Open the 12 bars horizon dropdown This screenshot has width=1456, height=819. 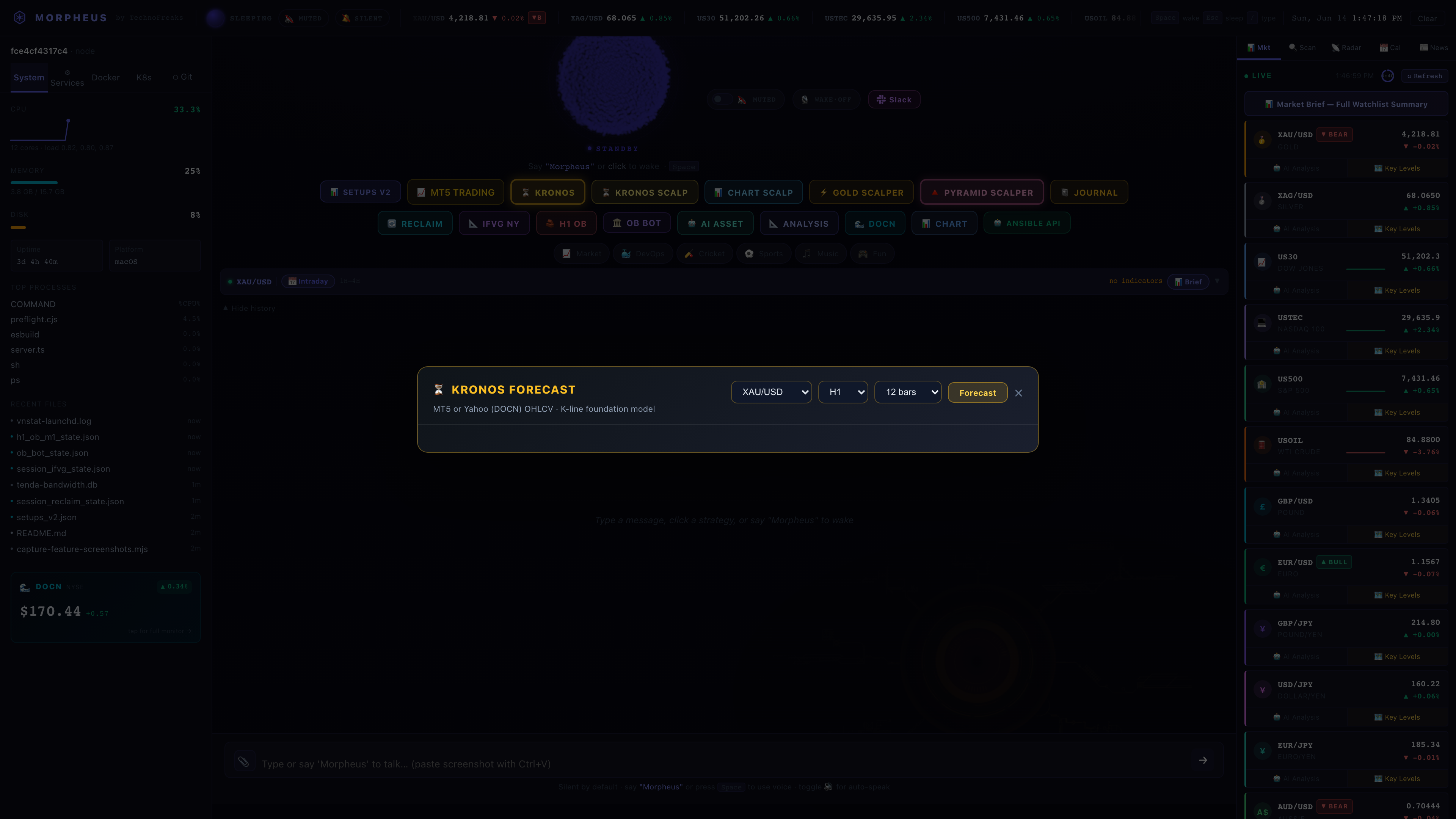(x=908, y=392)
